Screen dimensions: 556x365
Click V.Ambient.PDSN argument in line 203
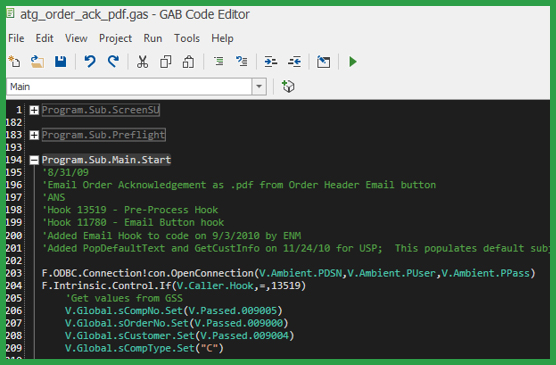(x=301, y=273)
